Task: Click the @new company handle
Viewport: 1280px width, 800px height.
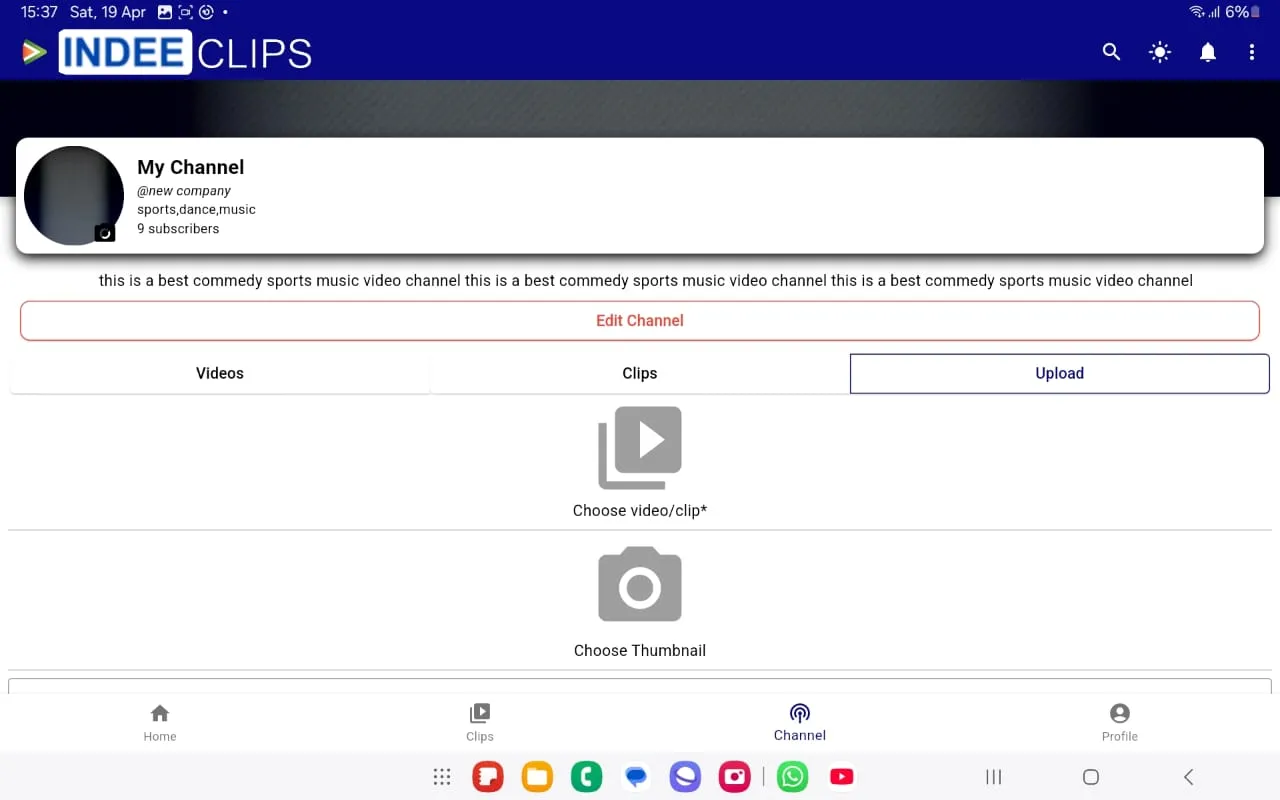Action: [184, 191]
